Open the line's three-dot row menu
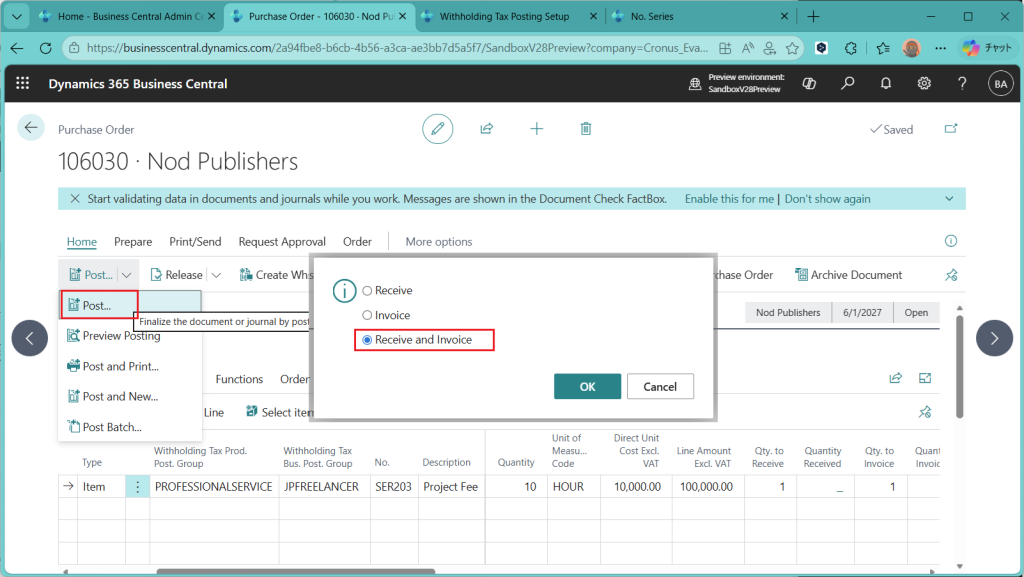 (137, 487)
